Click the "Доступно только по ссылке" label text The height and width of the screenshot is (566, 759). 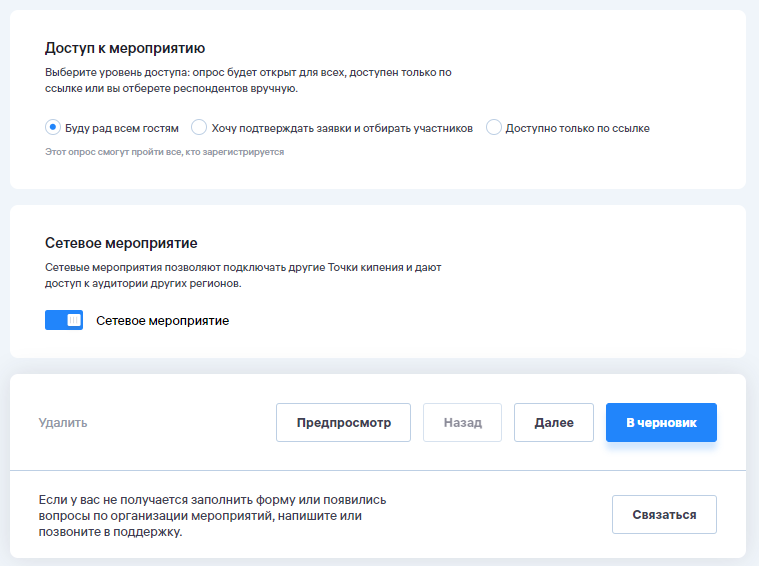tap(577, 128)
